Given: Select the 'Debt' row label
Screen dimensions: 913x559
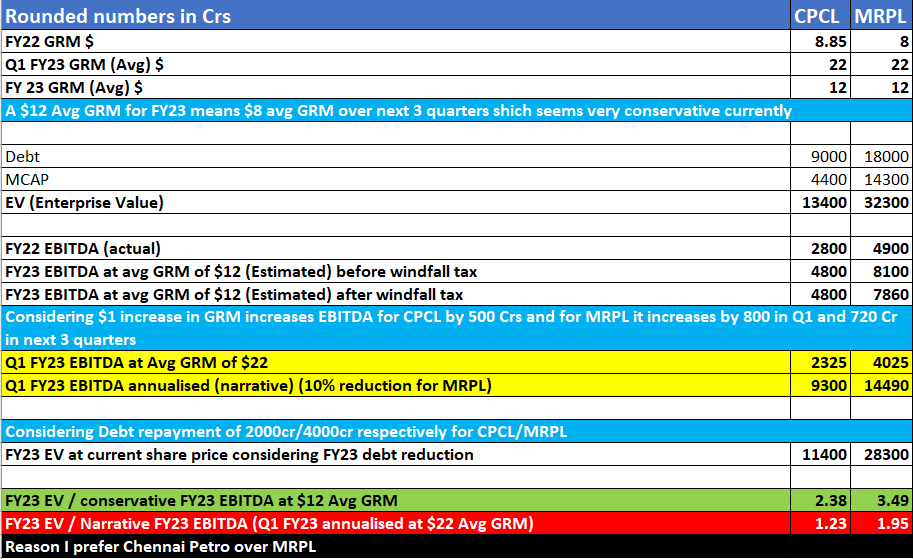Looking at the screenshot, I should (x=396, y=156).
